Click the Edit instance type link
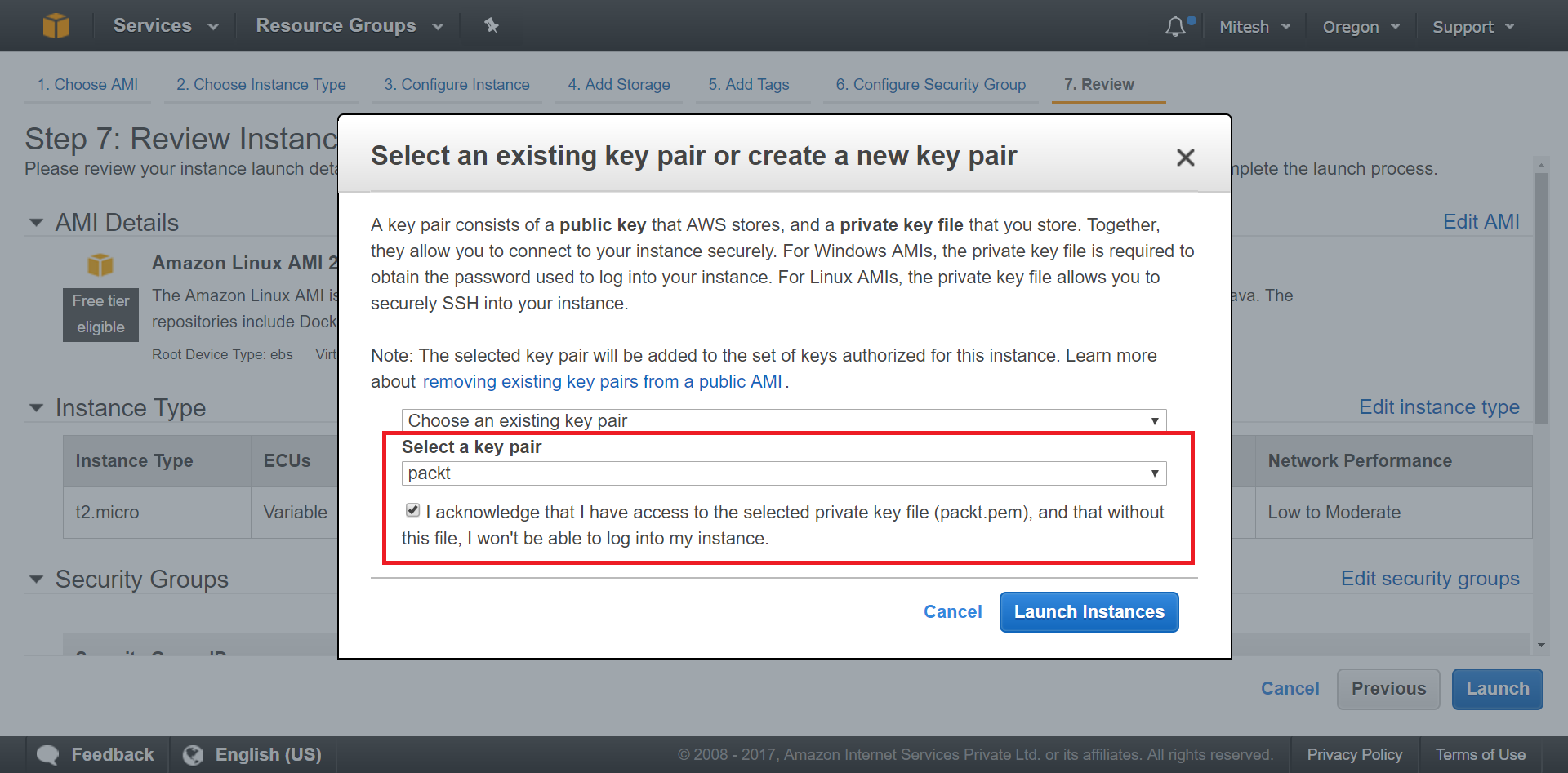This screenshot has width=1568, height=773. click(x=1439, y=407)
